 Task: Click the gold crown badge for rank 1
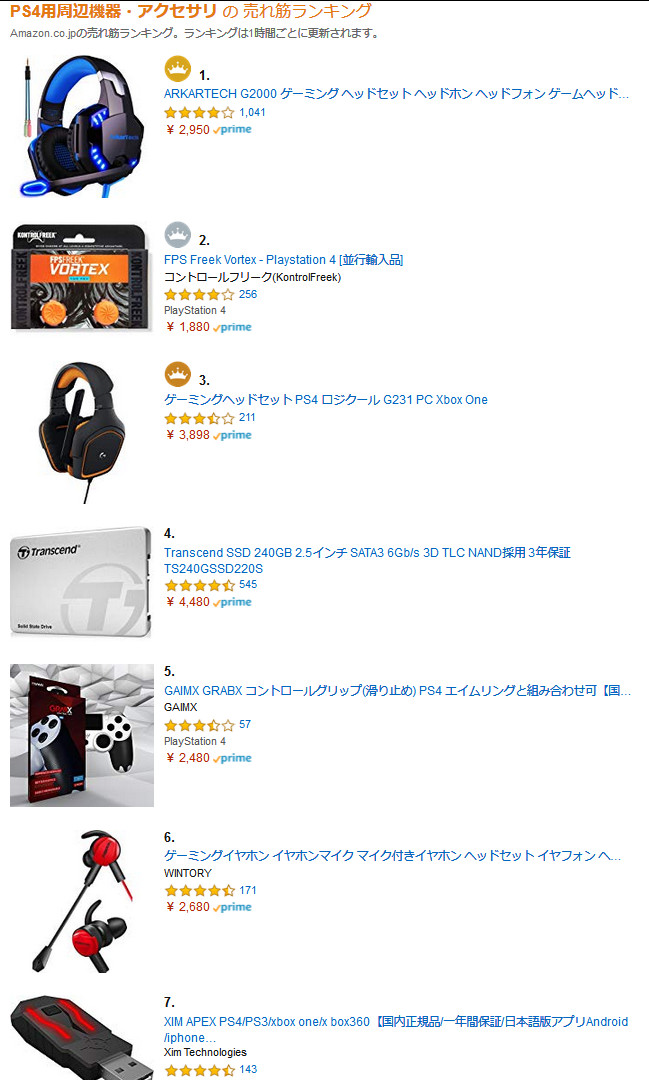[x=178, y=68]
